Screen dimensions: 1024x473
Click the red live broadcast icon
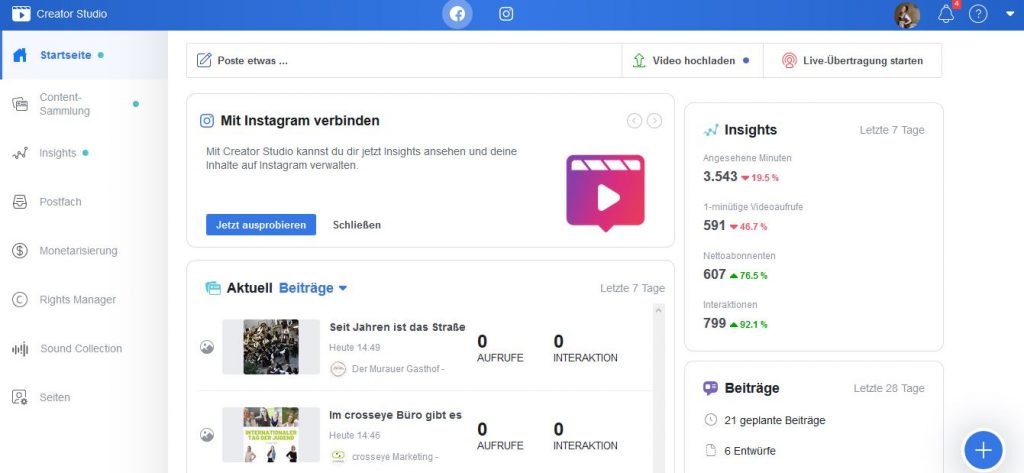coord(790,61)
